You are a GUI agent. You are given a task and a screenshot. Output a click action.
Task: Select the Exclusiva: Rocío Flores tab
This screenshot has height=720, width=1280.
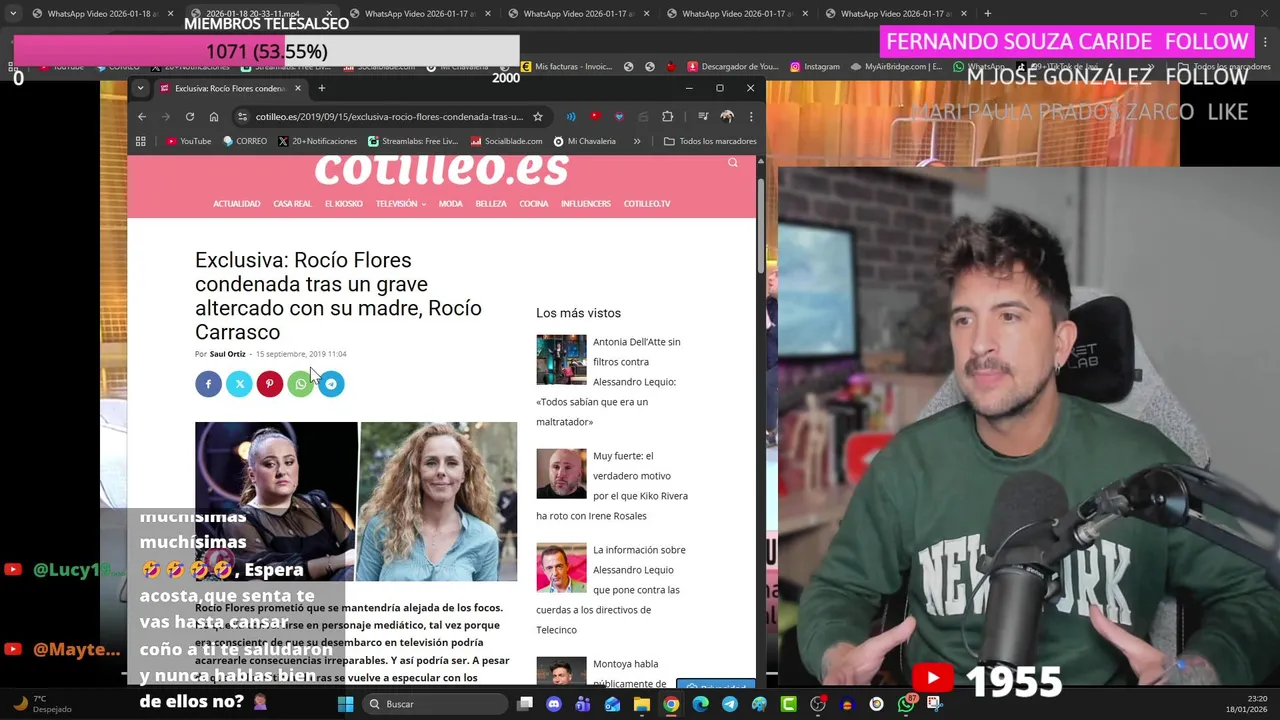tap(229, 88)
